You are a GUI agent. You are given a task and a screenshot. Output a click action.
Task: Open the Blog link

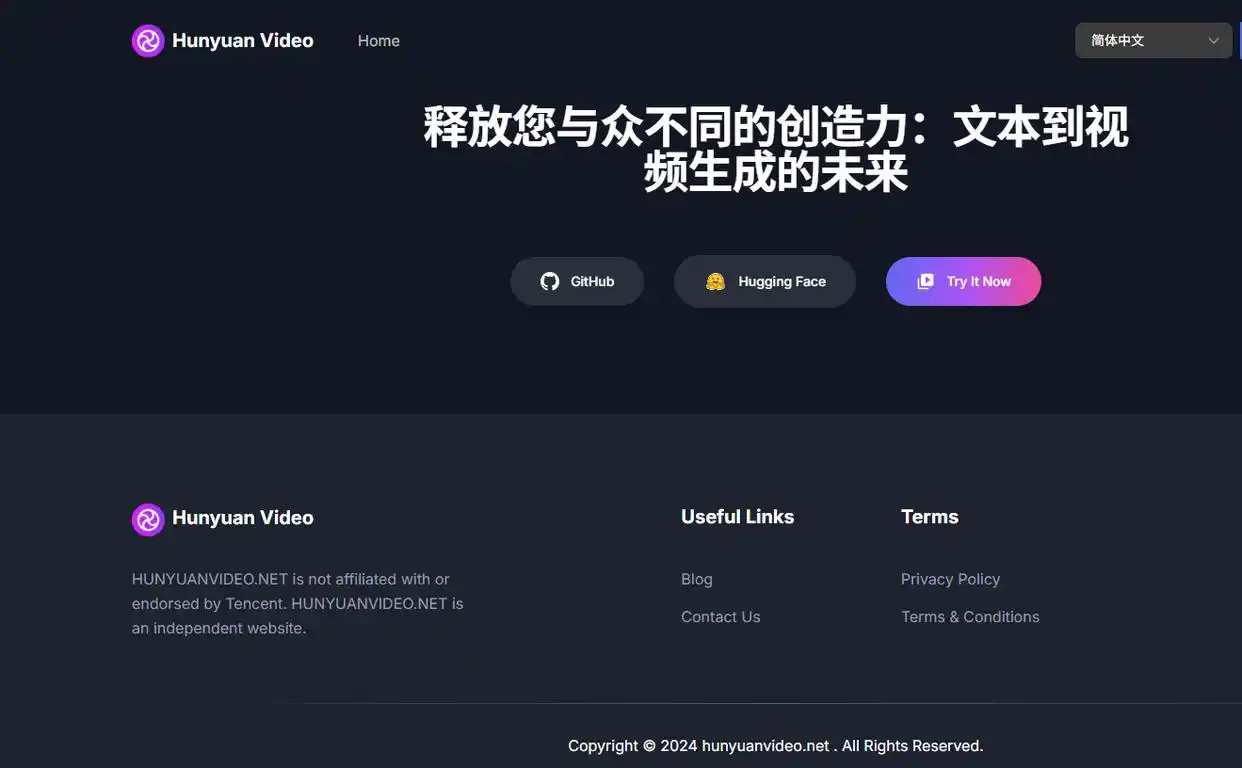[697, 579]
